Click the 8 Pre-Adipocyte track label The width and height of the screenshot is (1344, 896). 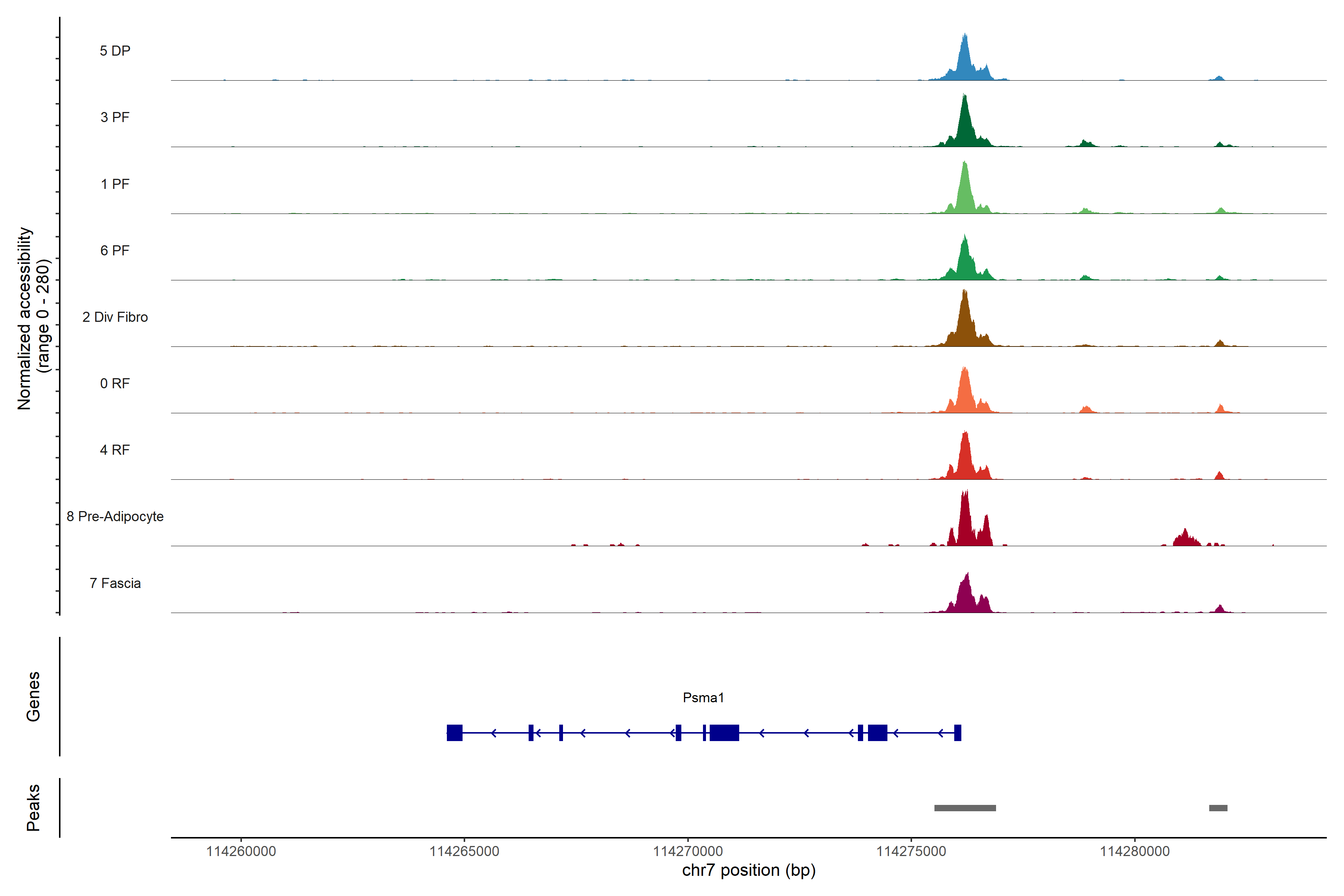[115, 516]
